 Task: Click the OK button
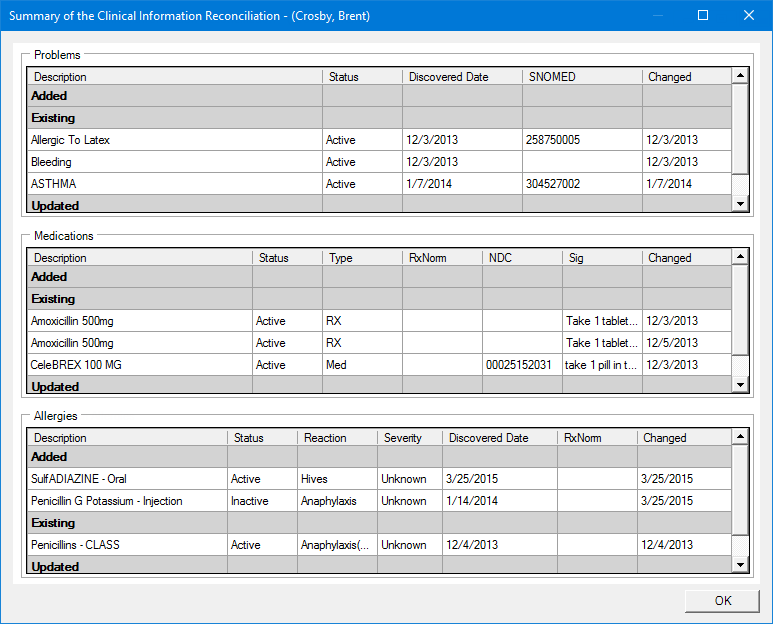(722, 600)
